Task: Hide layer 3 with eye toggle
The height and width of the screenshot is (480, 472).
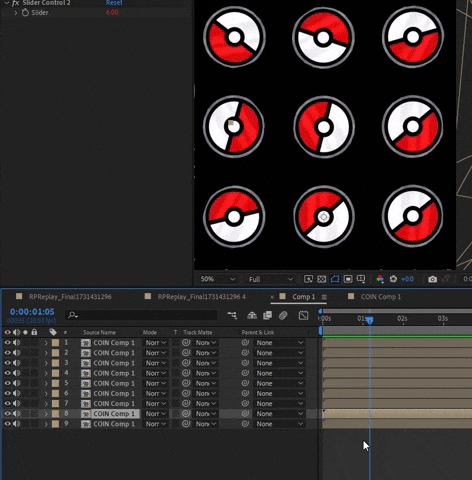Action: pos(7,363)
